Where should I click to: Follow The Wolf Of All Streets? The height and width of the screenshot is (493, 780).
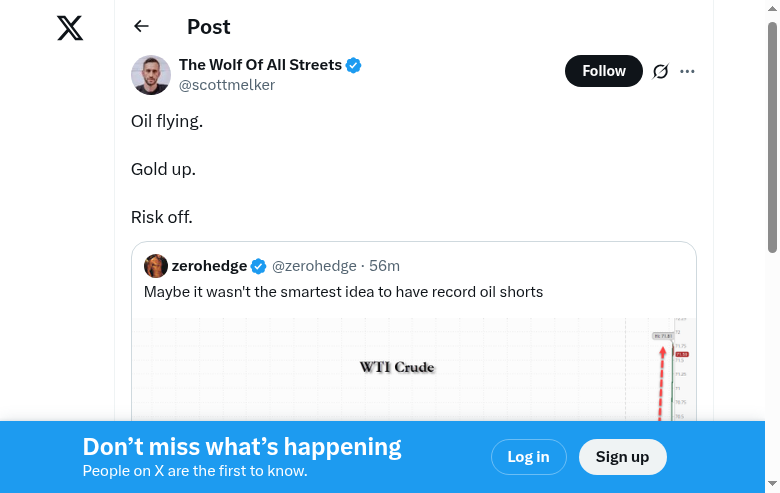pyautogui.click(x=604, y=71)
